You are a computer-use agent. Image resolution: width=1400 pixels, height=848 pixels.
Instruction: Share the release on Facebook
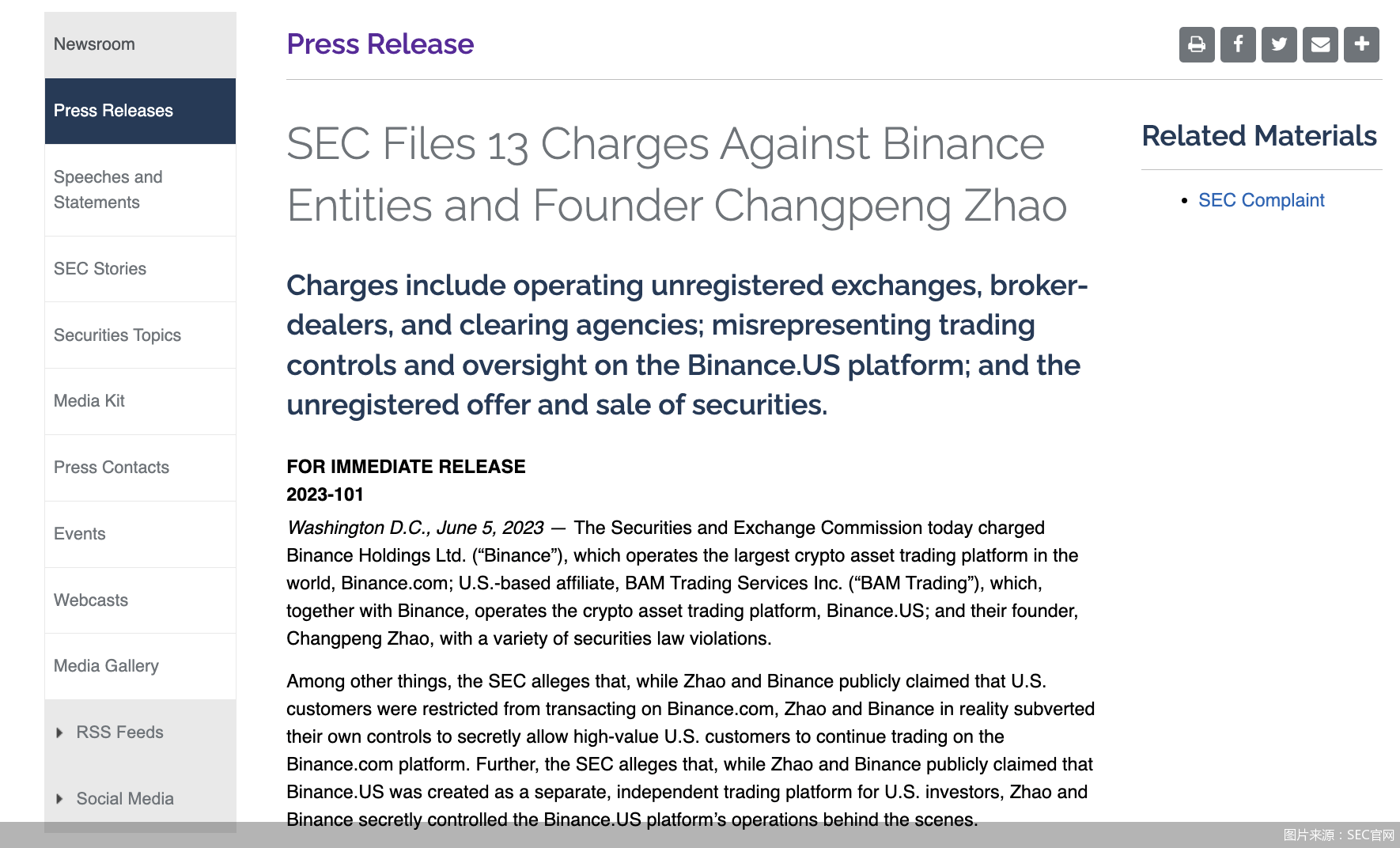(1238, 44)
